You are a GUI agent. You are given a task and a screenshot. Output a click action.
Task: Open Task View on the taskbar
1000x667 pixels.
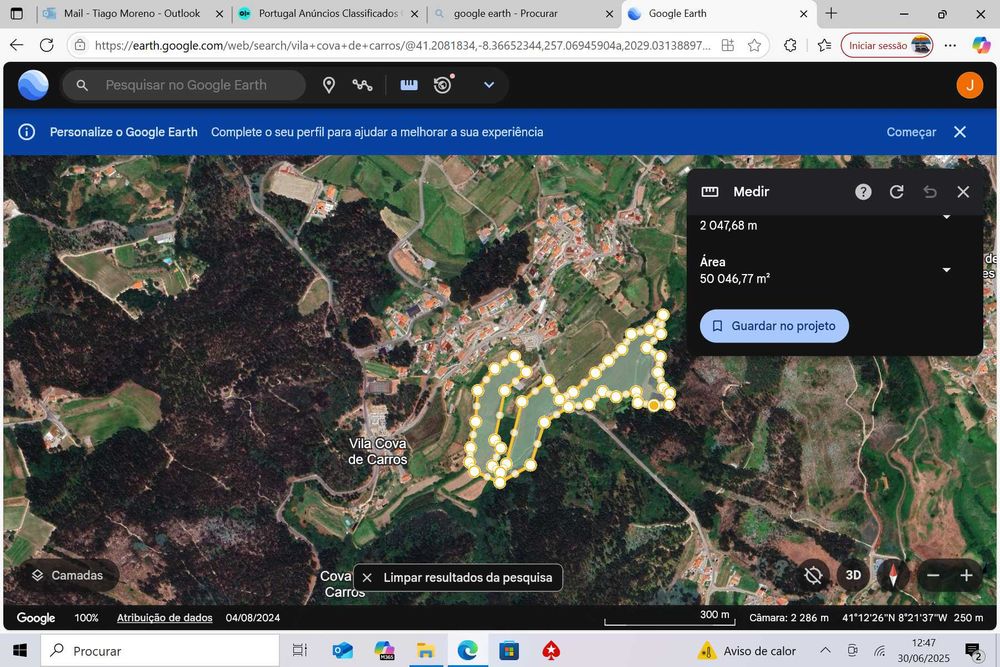(300, 650)
